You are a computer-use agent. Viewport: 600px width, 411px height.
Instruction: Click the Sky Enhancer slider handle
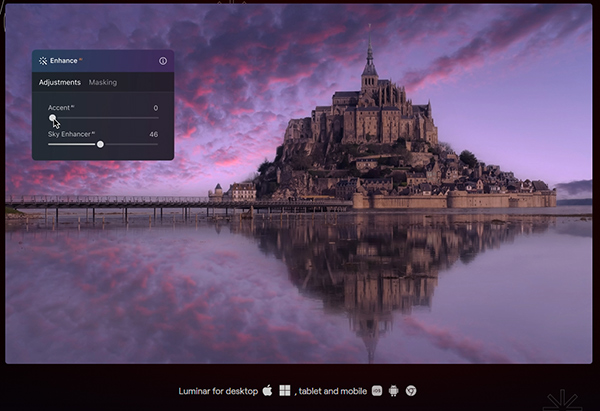[100, 144]
